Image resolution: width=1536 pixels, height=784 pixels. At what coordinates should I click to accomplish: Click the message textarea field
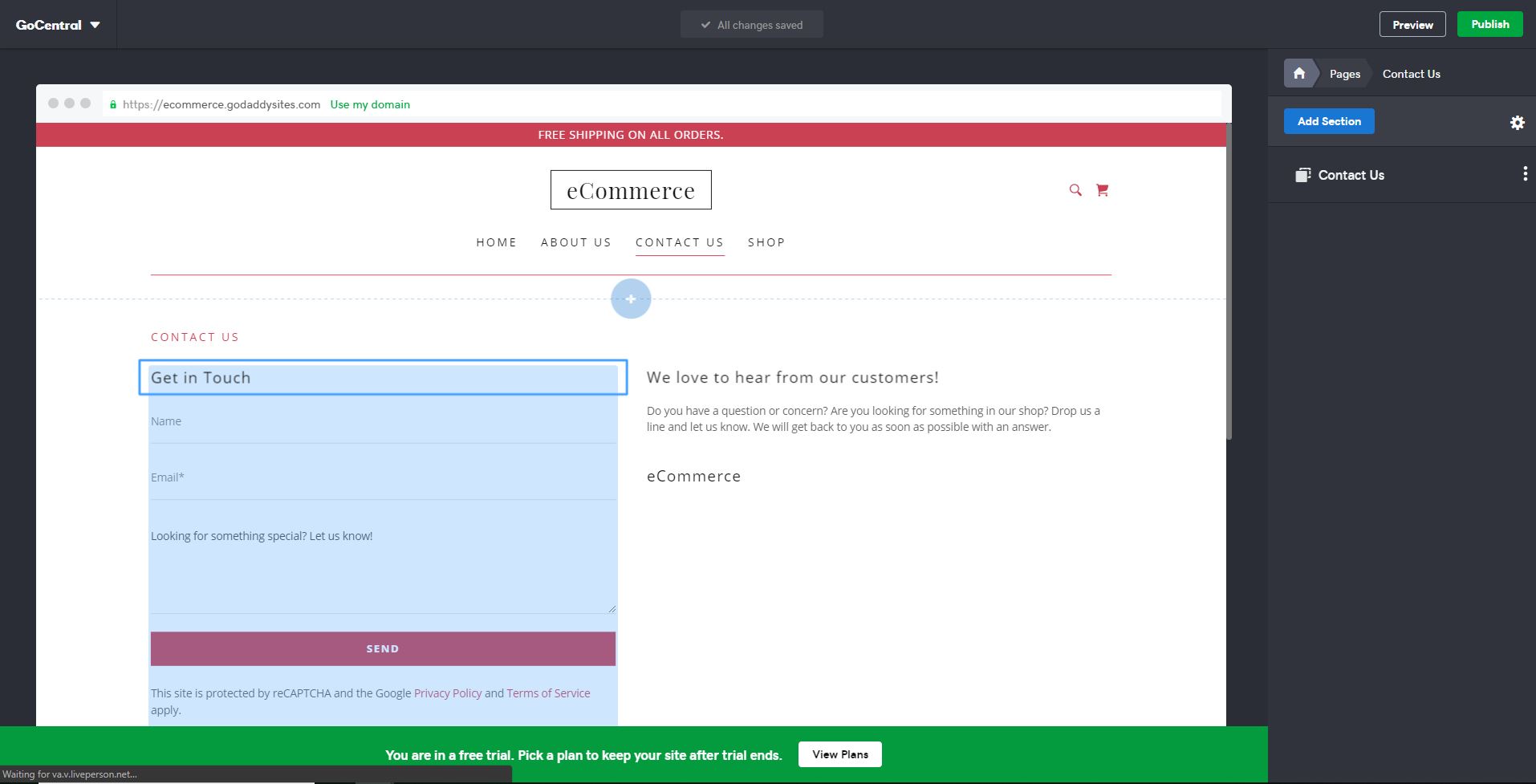383,566
